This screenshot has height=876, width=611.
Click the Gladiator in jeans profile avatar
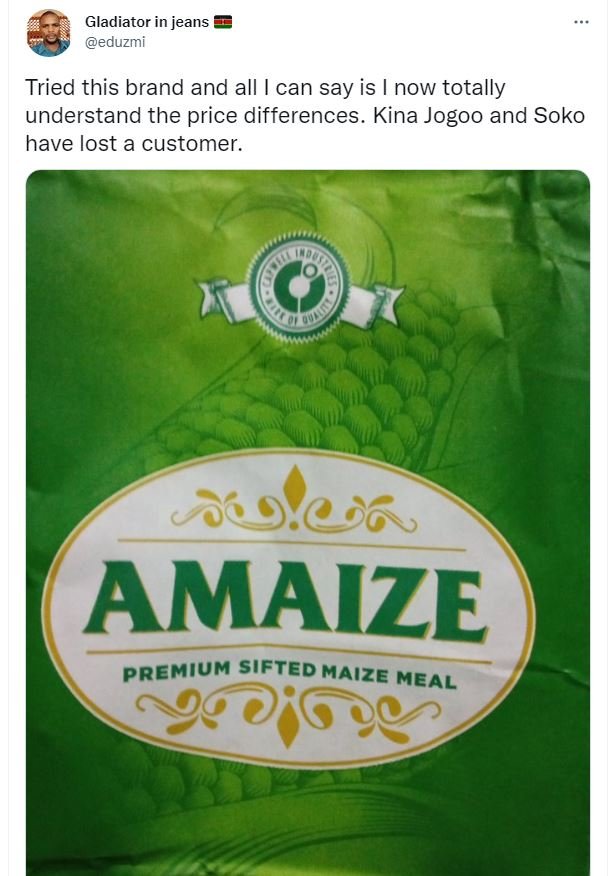click(x=49, y=33)
